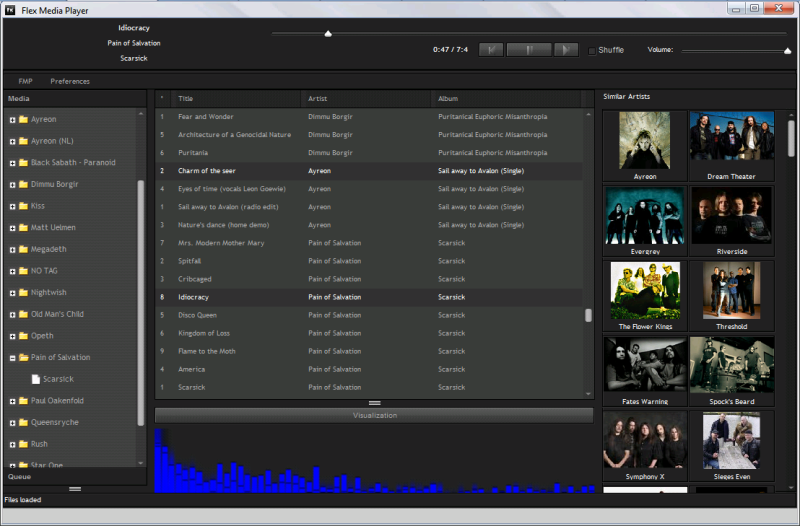800x526 pixels.
Task: Expand the Dimmu Borgir folder
Action: (x=12, y=185)
